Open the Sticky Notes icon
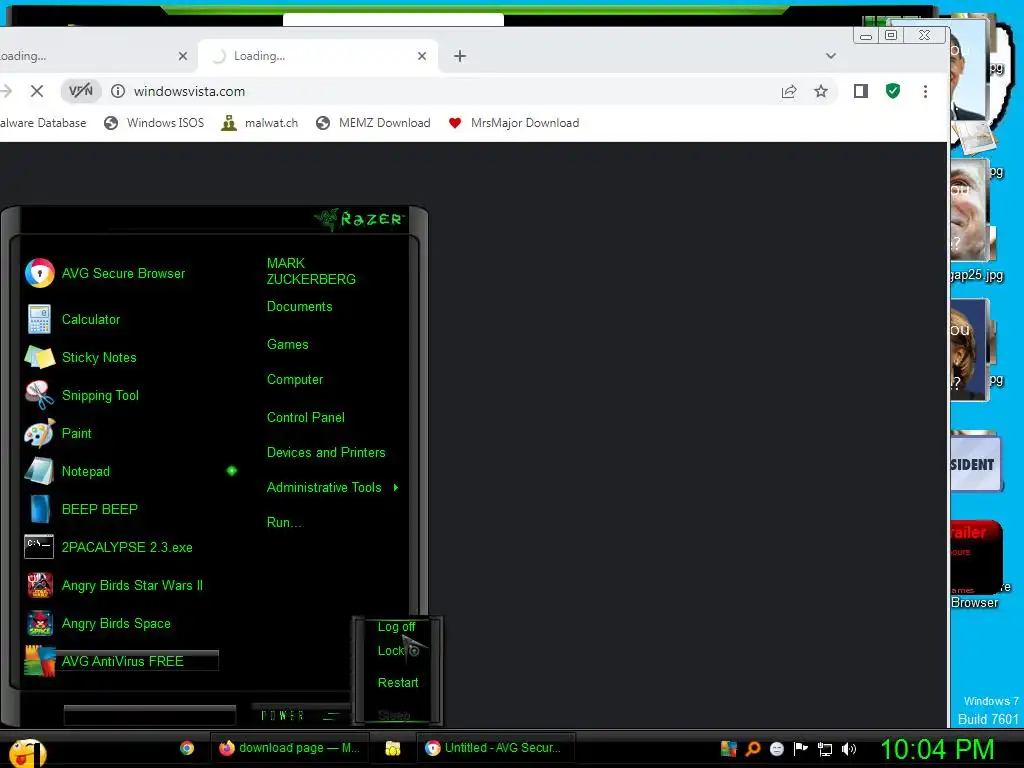This screenshot has width=1024, height=768. tap(39, 357)
